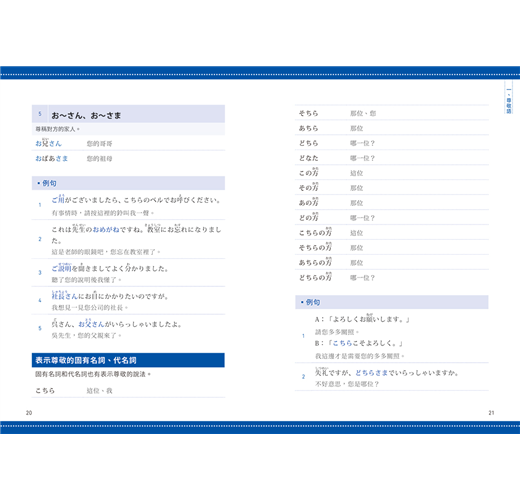Click the そちら table row
This screenshot has width=520, height=500.
[x=392, y=113]
